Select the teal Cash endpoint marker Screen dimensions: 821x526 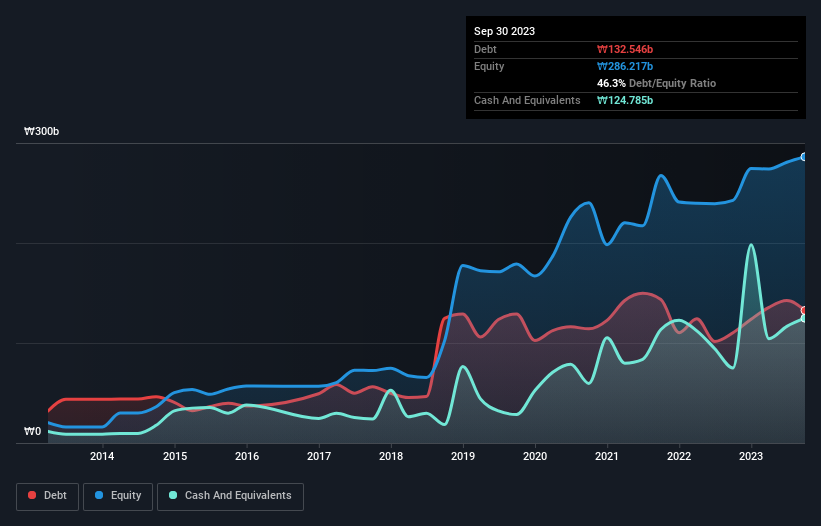tap(804, 318)
